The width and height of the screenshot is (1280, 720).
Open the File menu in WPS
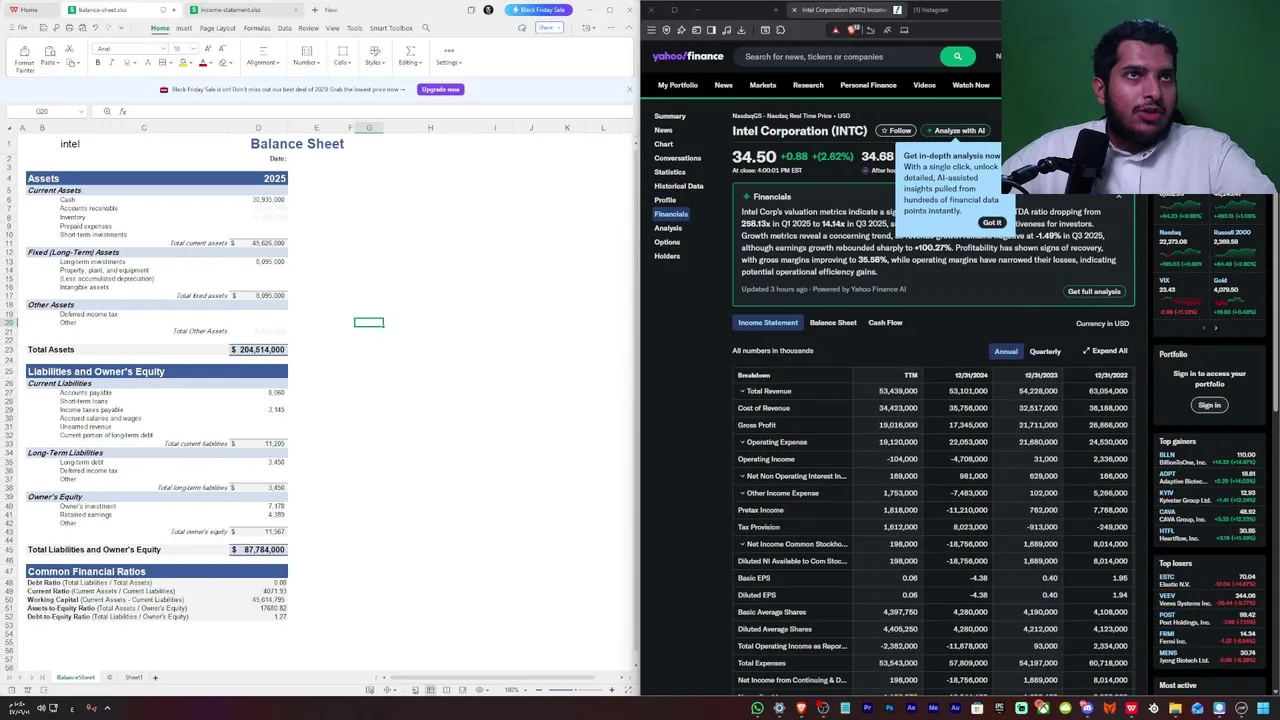pyautogui.click(x=20, y=28)
